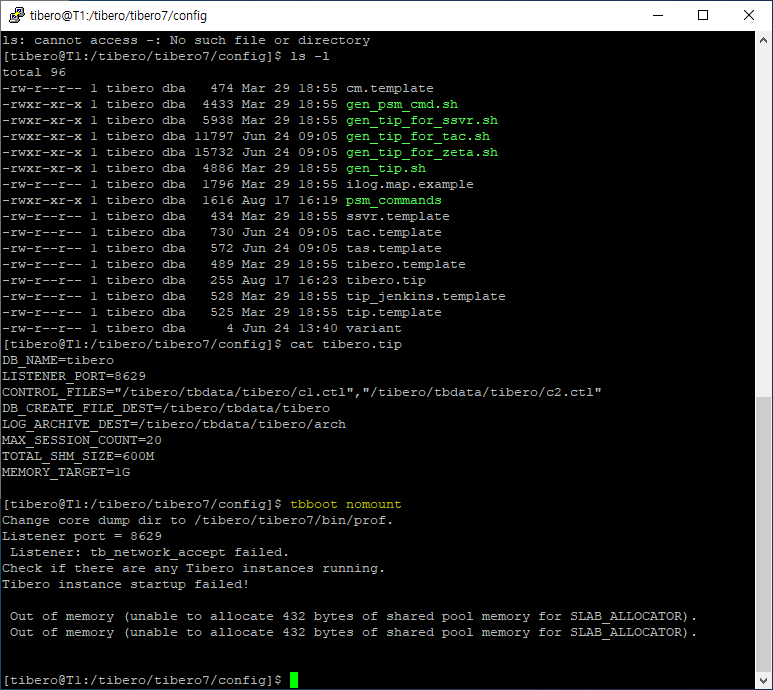Viewport: 773px width, 690px height.
Task: Click the gen_tip_for_zeta.sh file name
Action: pyautogui.click(x=422, y=152)
